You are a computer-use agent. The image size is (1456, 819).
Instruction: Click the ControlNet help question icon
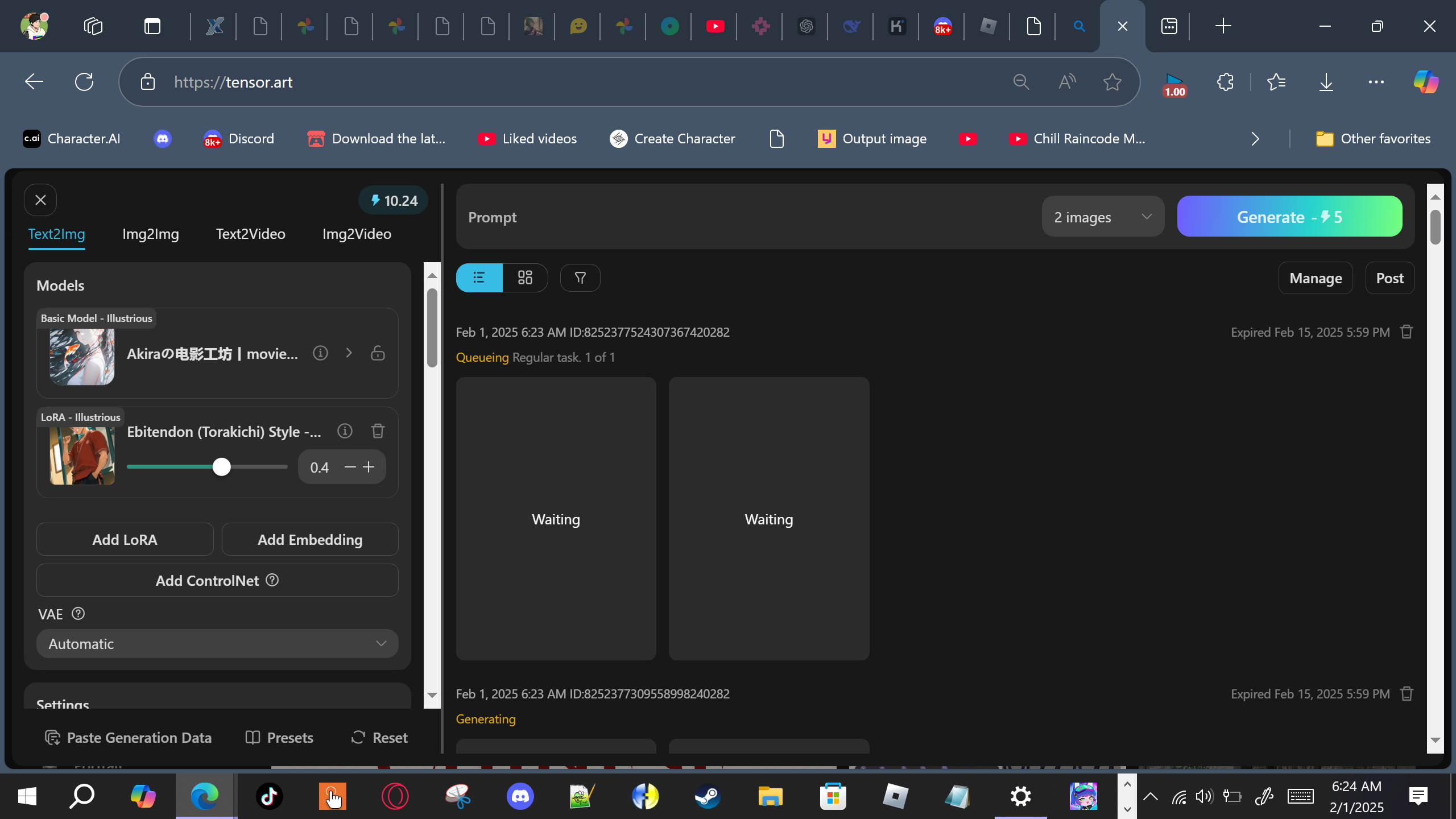point(272,580)
